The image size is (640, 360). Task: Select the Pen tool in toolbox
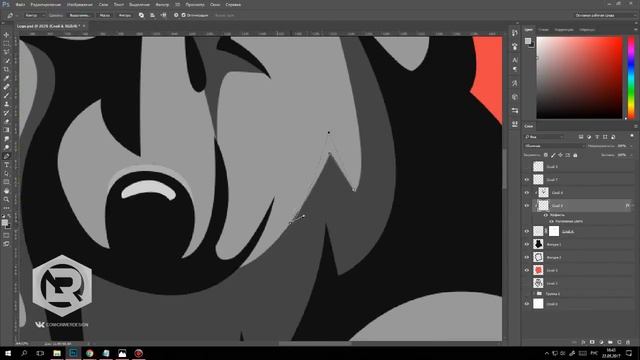click(7, 156)
